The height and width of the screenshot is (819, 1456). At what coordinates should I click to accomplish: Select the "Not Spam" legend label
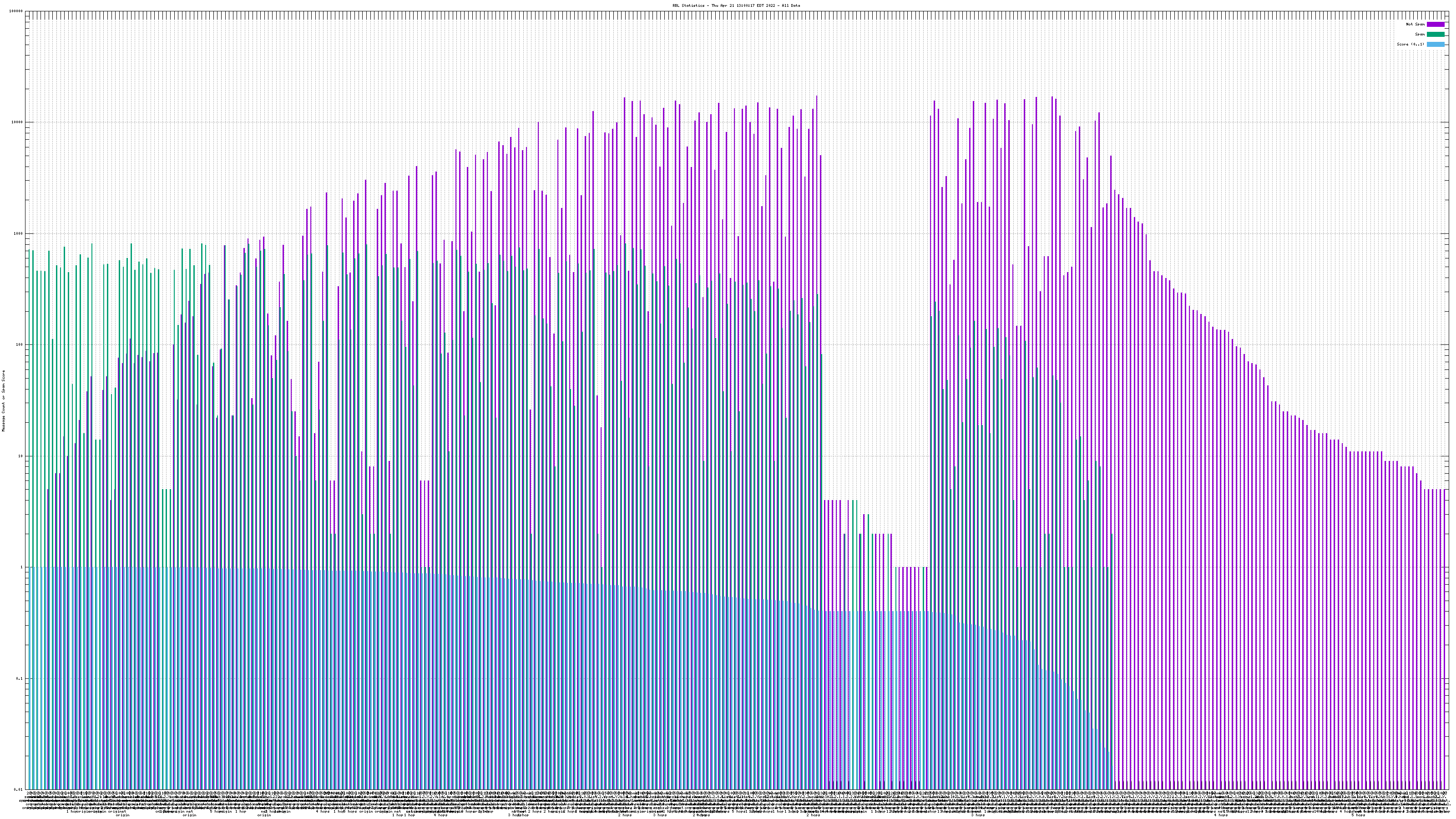click(x=1416, y=24)
